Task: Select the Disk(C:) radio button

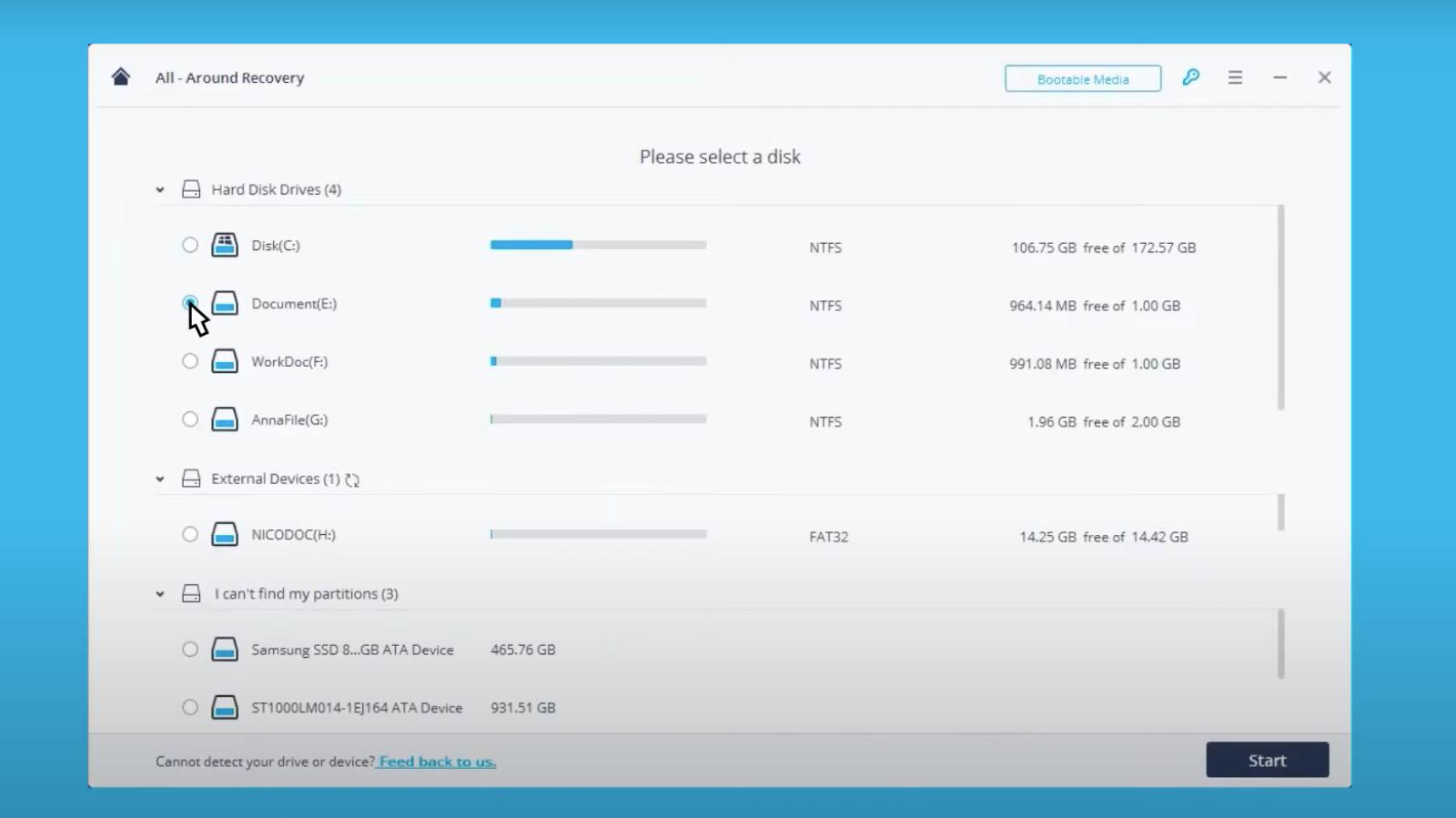Action: (189, 245)
